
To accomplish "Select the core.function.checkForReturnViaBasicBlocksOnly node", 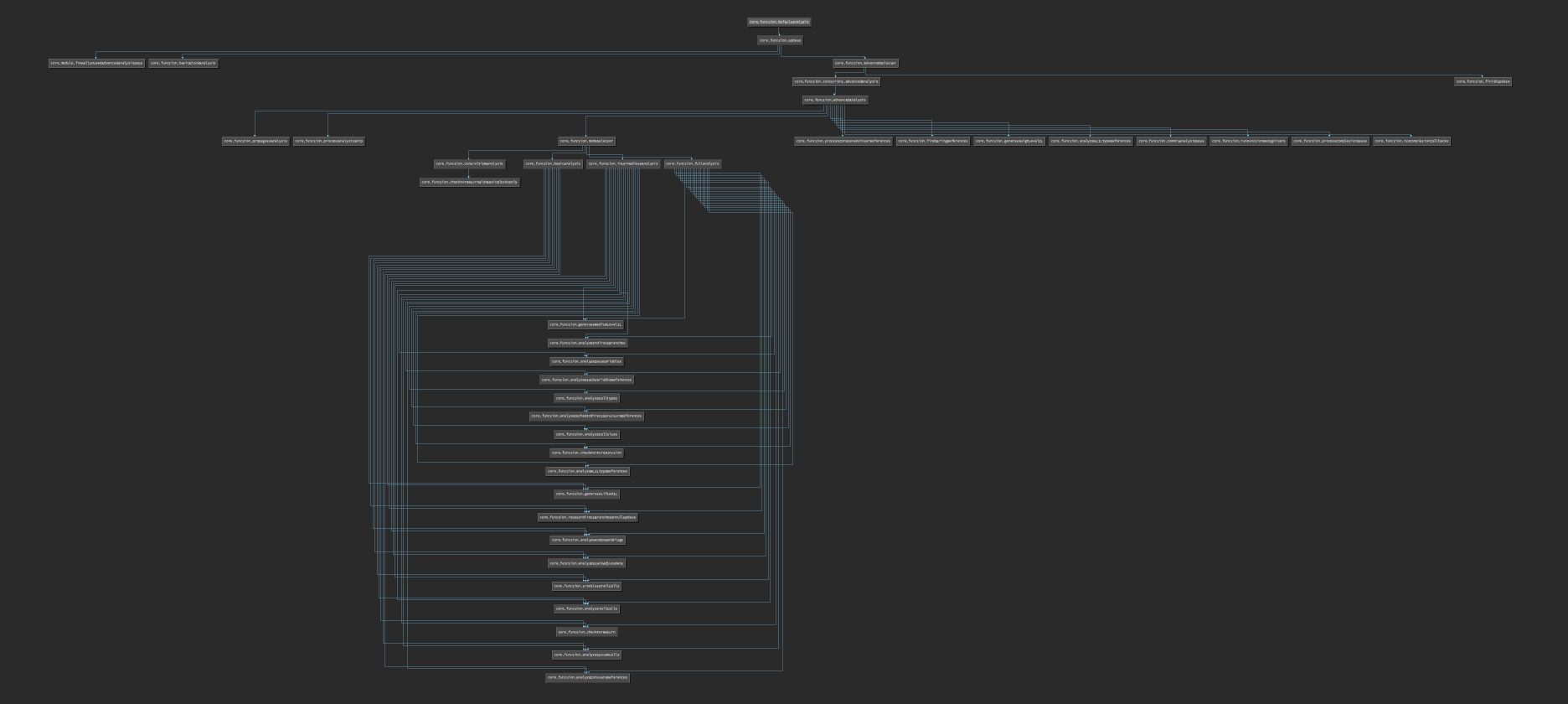I will 469,182.
